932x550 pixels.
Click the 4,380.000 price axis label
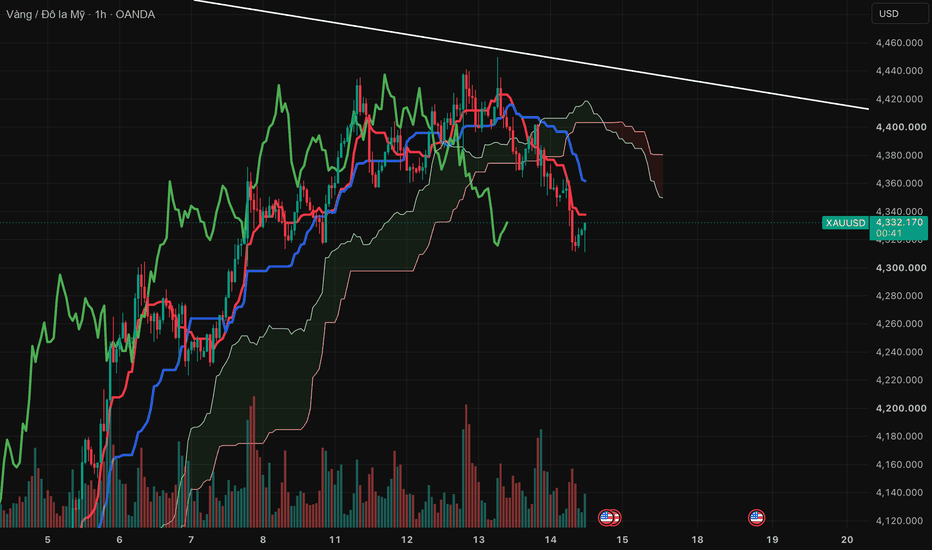pyautogui.click(x=899, y=155)
